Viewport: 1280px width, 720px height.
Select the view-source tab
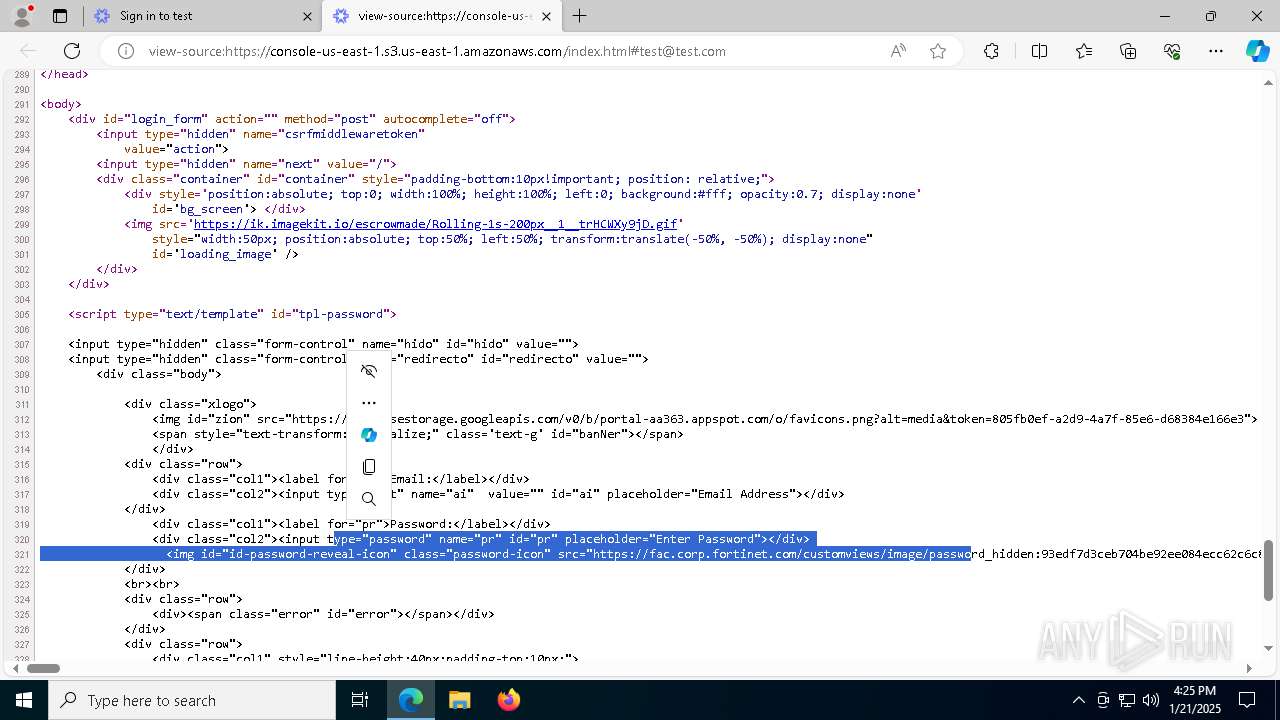point(440,16)
